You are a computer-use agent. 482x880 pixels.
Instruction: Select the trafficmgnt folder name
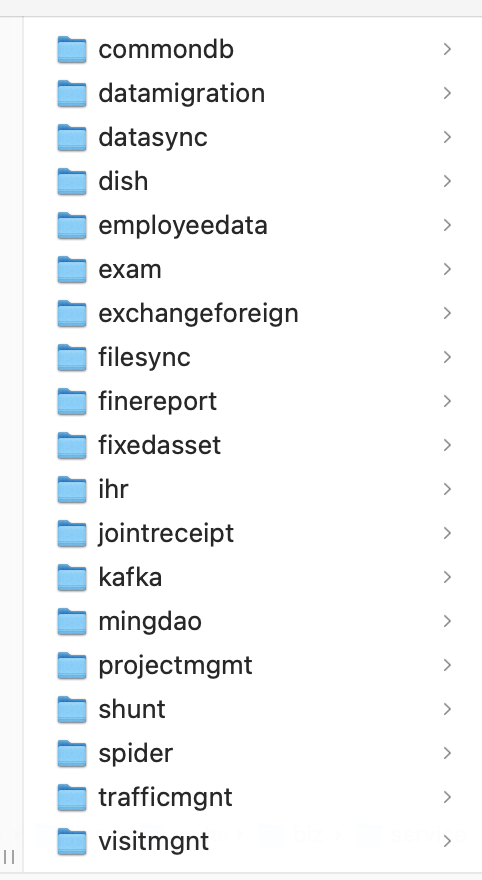point(165,797)
